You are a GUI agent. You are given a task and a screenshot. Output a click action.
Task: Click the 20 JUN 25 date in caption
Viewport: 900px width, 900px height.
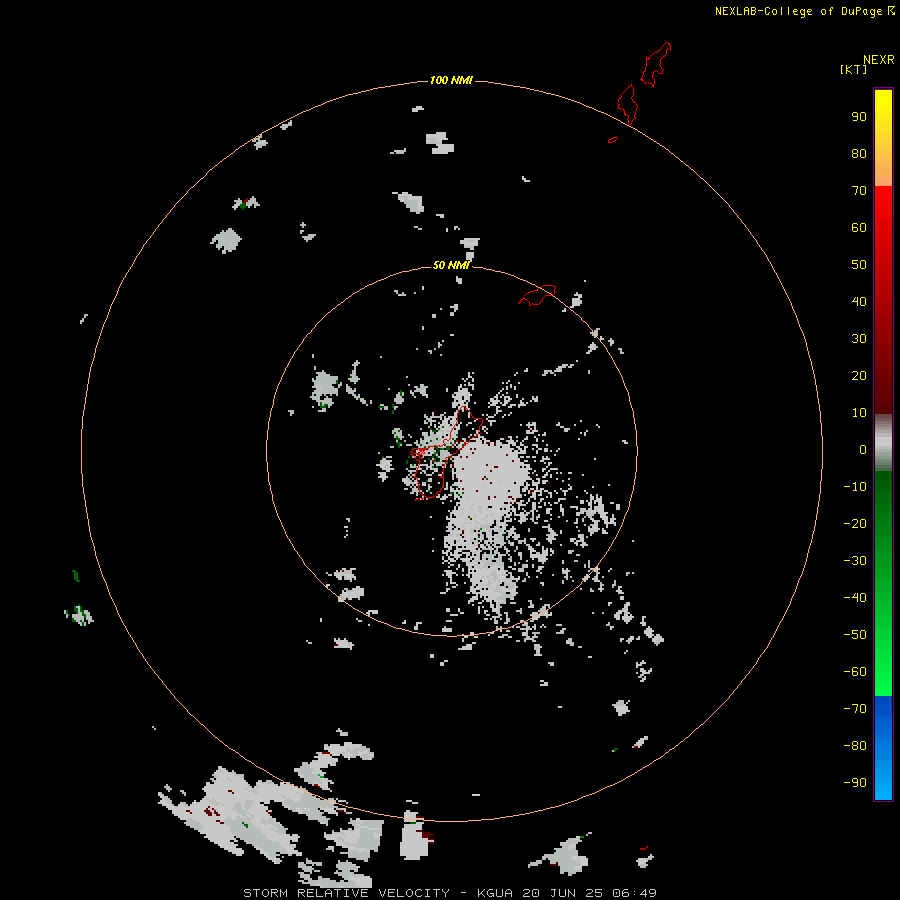564,893
